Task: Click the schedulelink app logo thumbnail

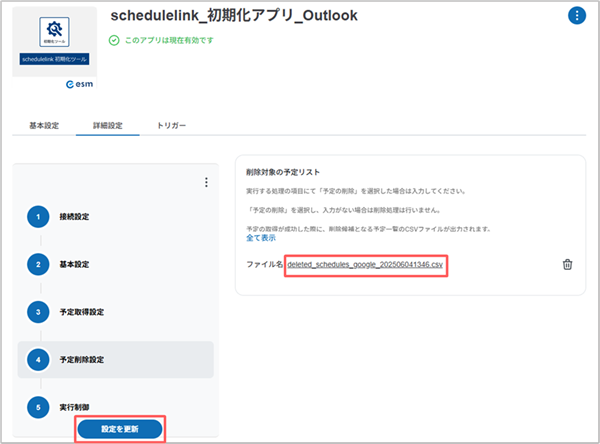Action: tap(56, 45)
